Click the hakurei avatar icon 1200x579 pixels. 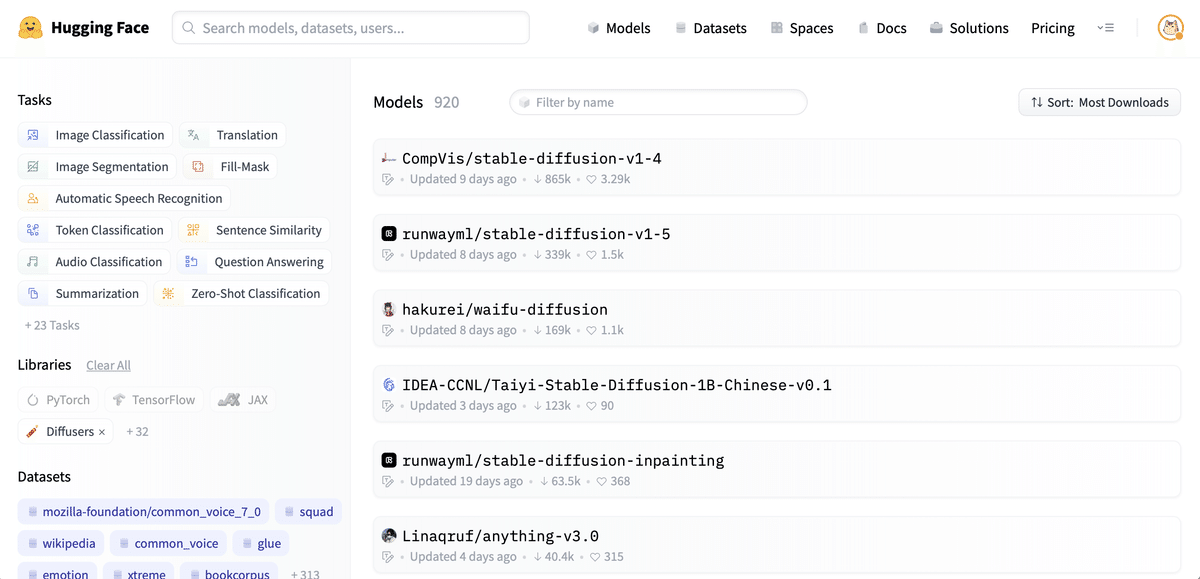[389, 309]
